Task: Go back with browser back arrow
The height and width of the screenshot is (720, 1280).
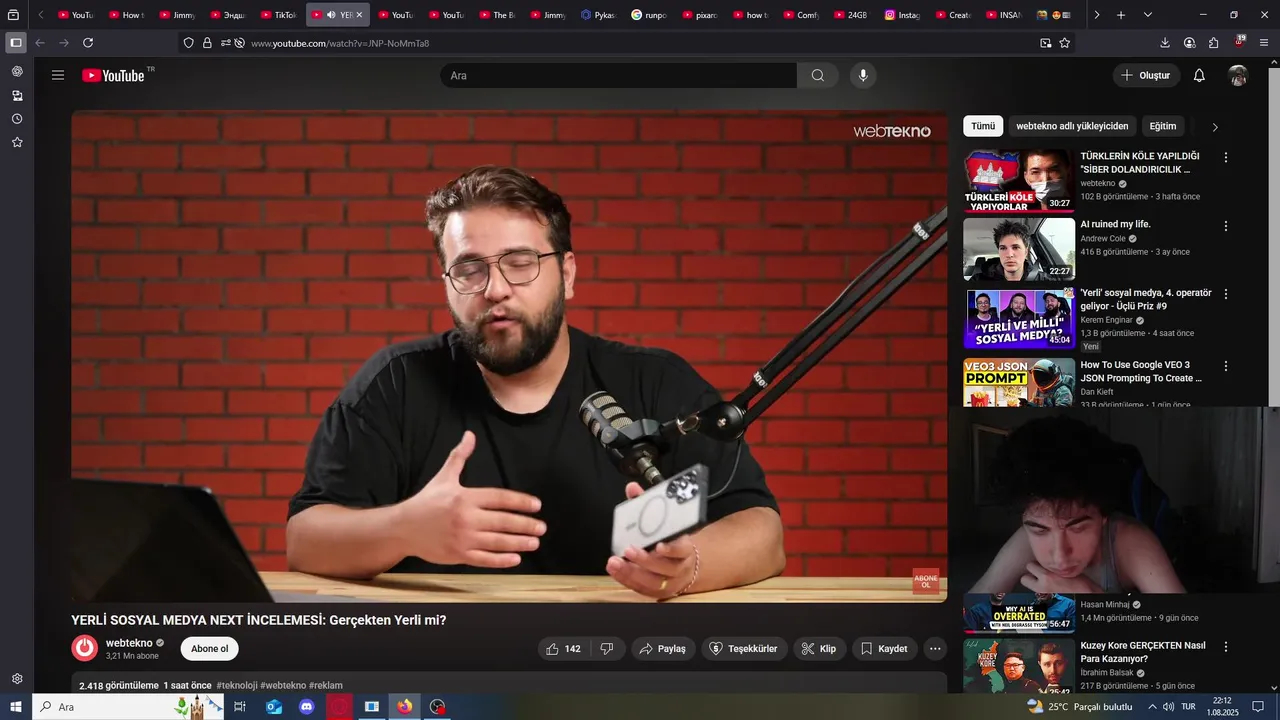Action: 40,43
